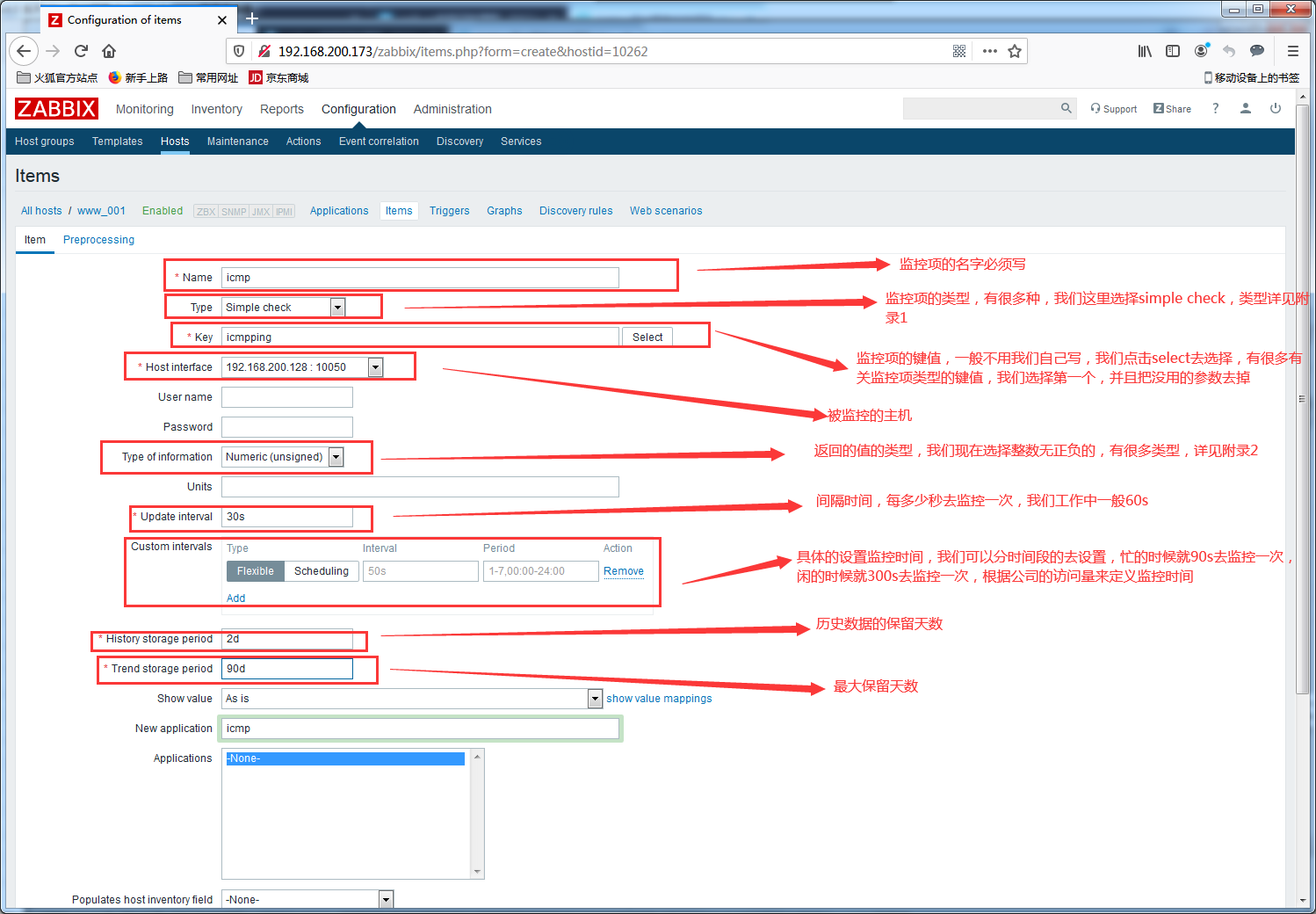Sign out using the power icon

[1276, 108]
